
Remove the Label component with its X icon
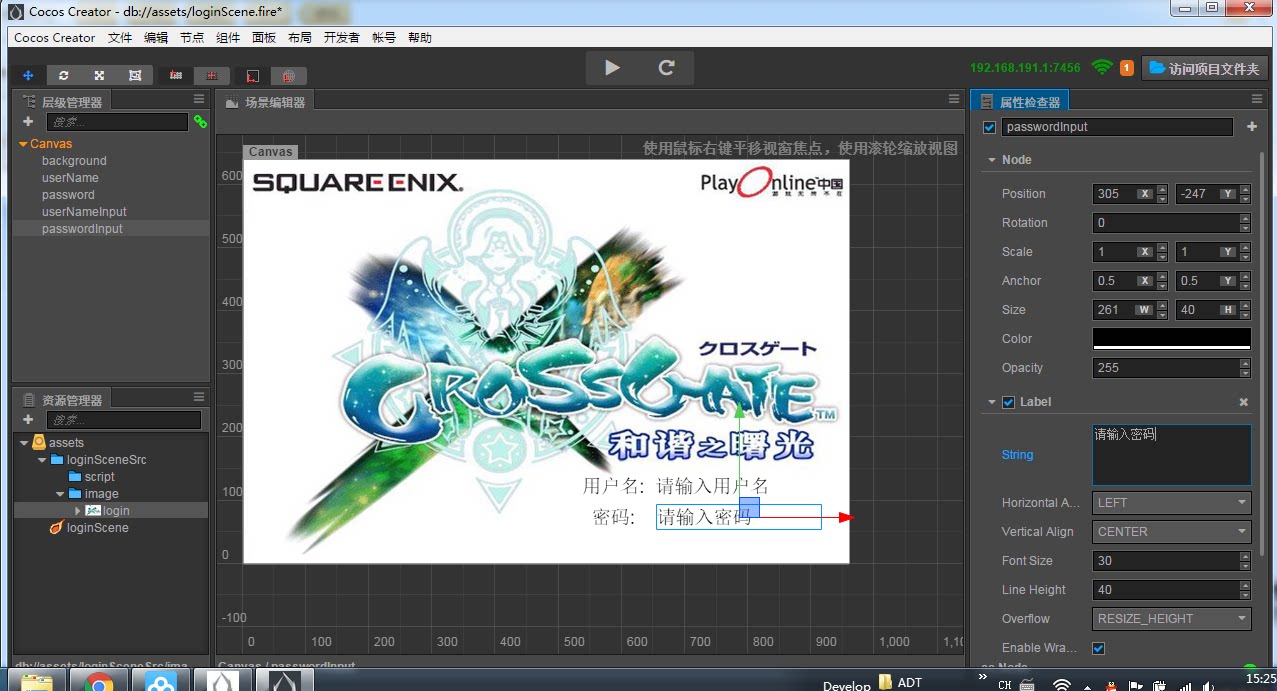click(1244, 402)
